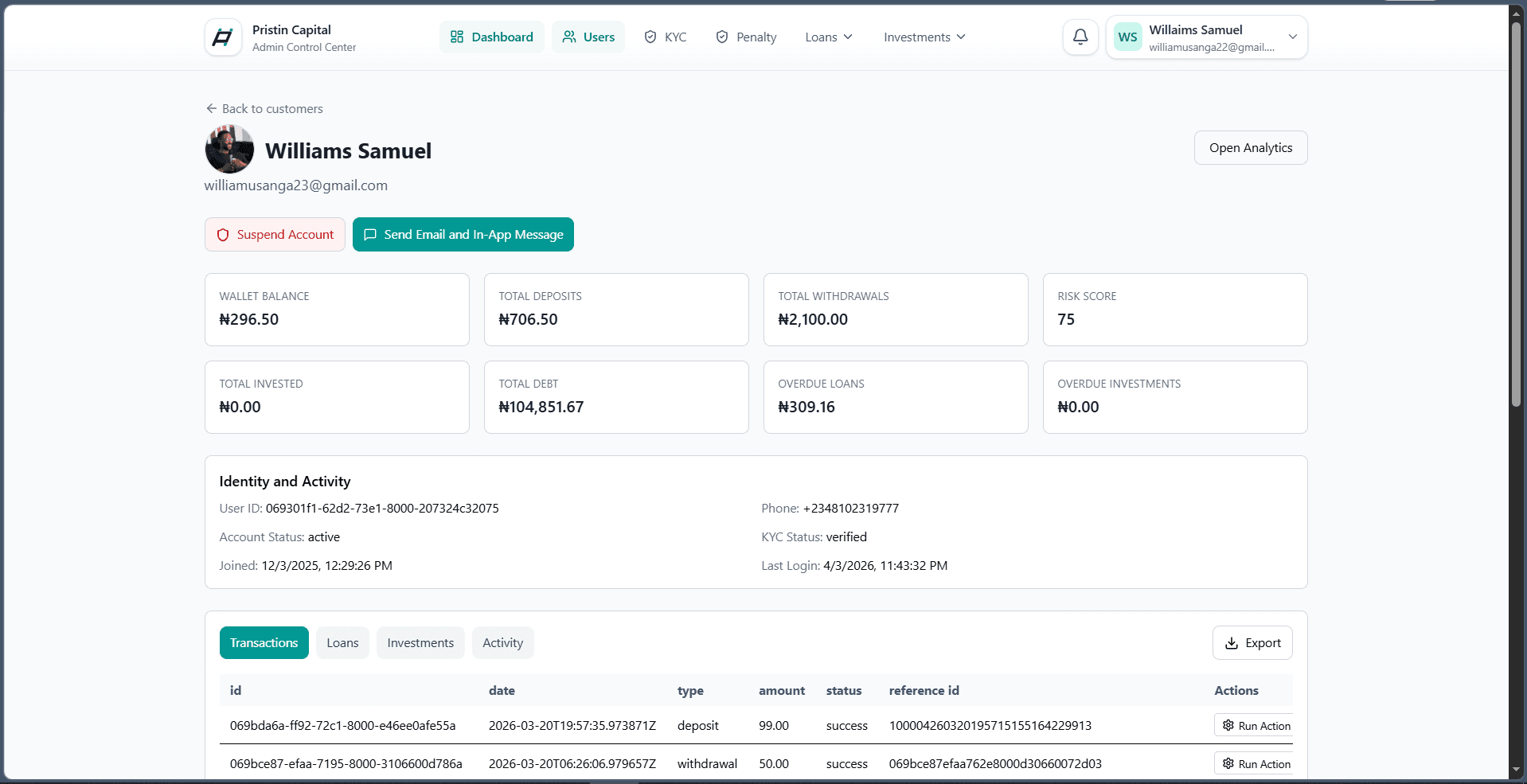
Task: Open Analytics for this customer
Action: tap(1251, 148)
